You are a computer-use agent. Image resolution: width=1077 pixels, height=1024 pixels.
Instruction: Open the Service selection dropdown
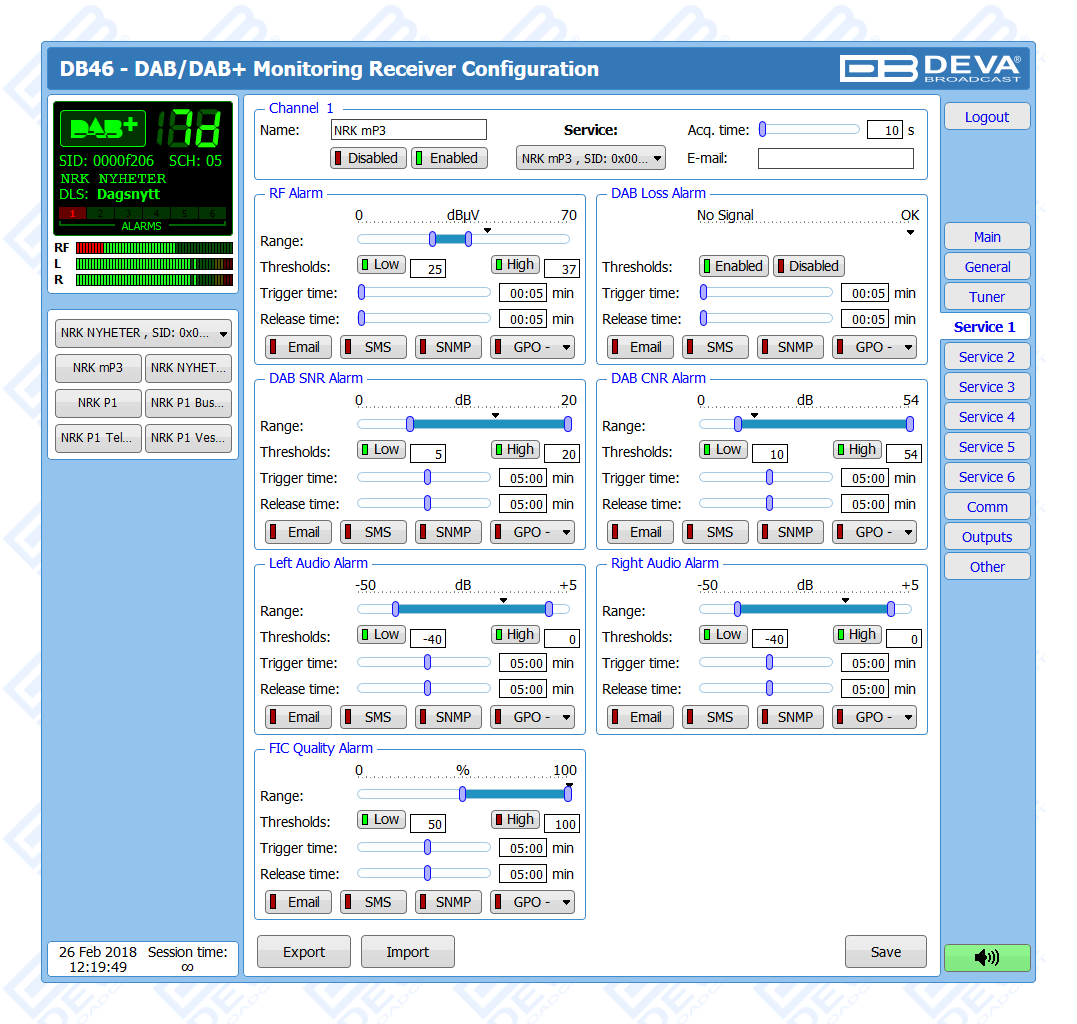pos(590,158)
